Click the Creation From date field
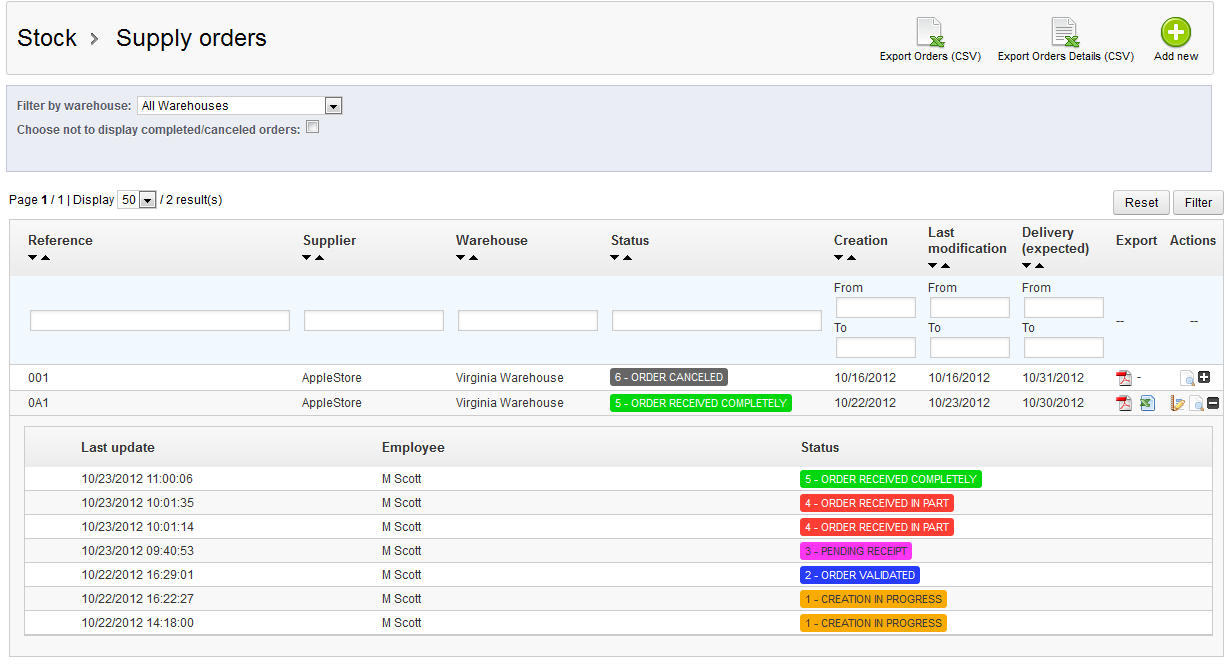Viewport: 1226px width, 665px height. (x=876, y=307)
